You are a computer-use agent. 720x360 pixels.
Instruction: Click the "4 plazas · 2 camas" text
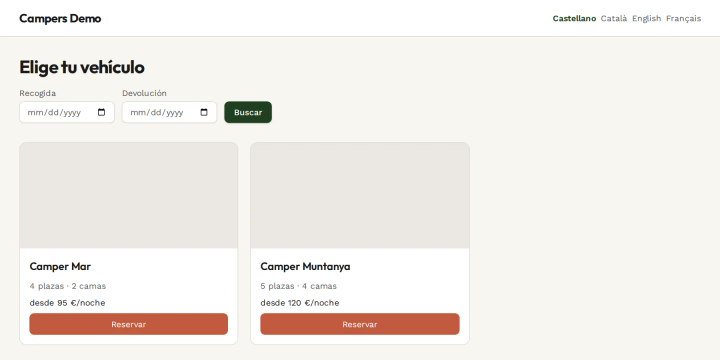68,286
